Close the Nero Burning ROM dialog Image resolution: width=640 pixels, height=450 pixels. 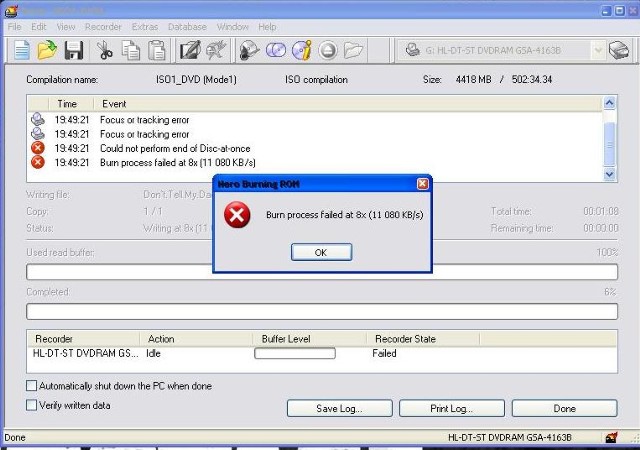pyautogui.click(x=422, y=184)
